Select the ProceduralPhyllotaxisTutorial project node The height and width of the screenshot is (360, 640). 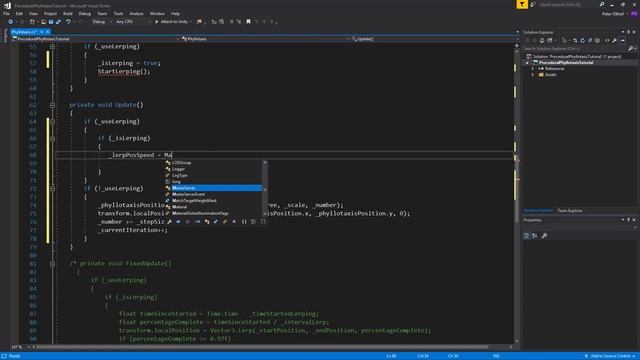tap(566, 62)
